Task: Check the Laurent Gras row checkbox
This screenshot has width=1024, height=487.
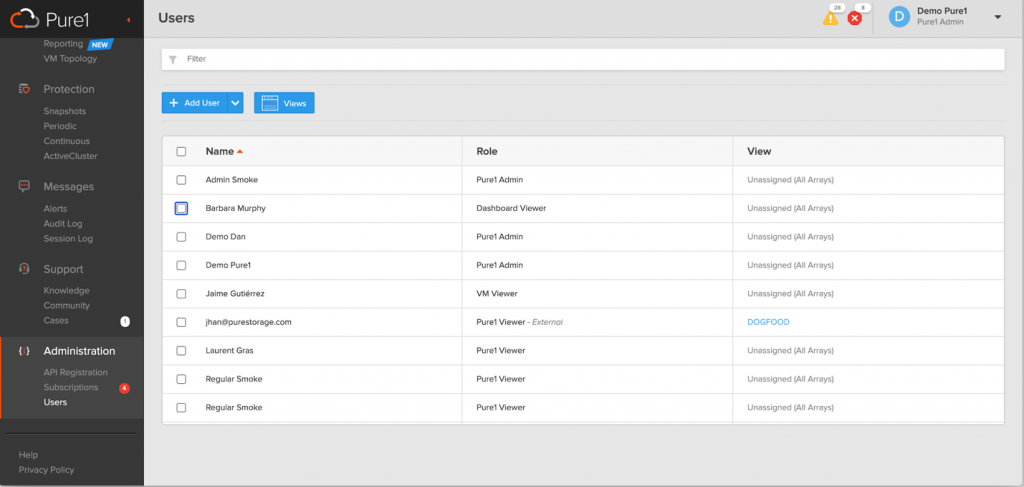Action: [181, 351]
